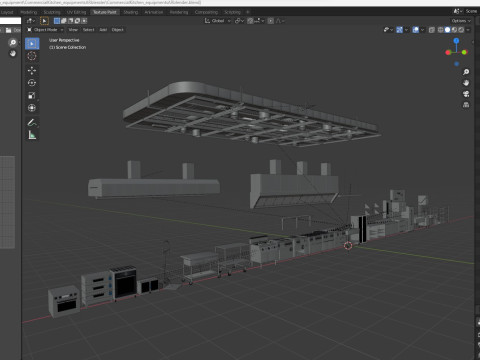Switch to the UV Editing workspace tab
This screenshot has width=480, height=360.
pos(76,12)
